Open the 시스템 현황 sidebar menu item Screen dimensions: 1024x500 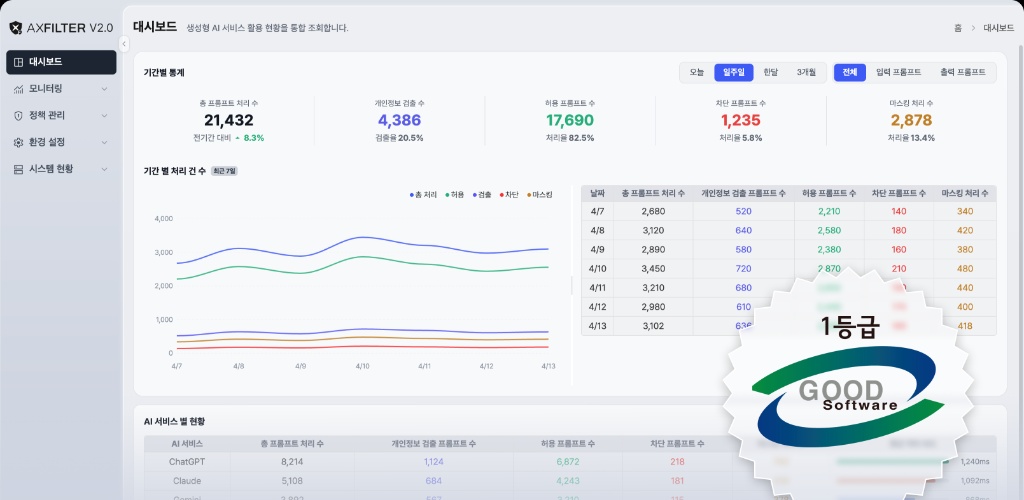(61, 169)
